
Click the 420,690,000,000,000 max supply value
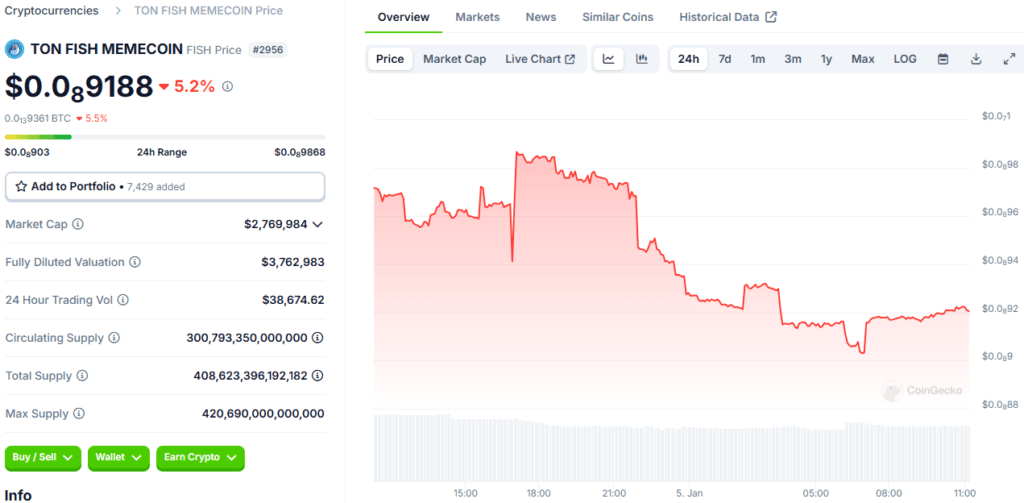click(263, 414)
